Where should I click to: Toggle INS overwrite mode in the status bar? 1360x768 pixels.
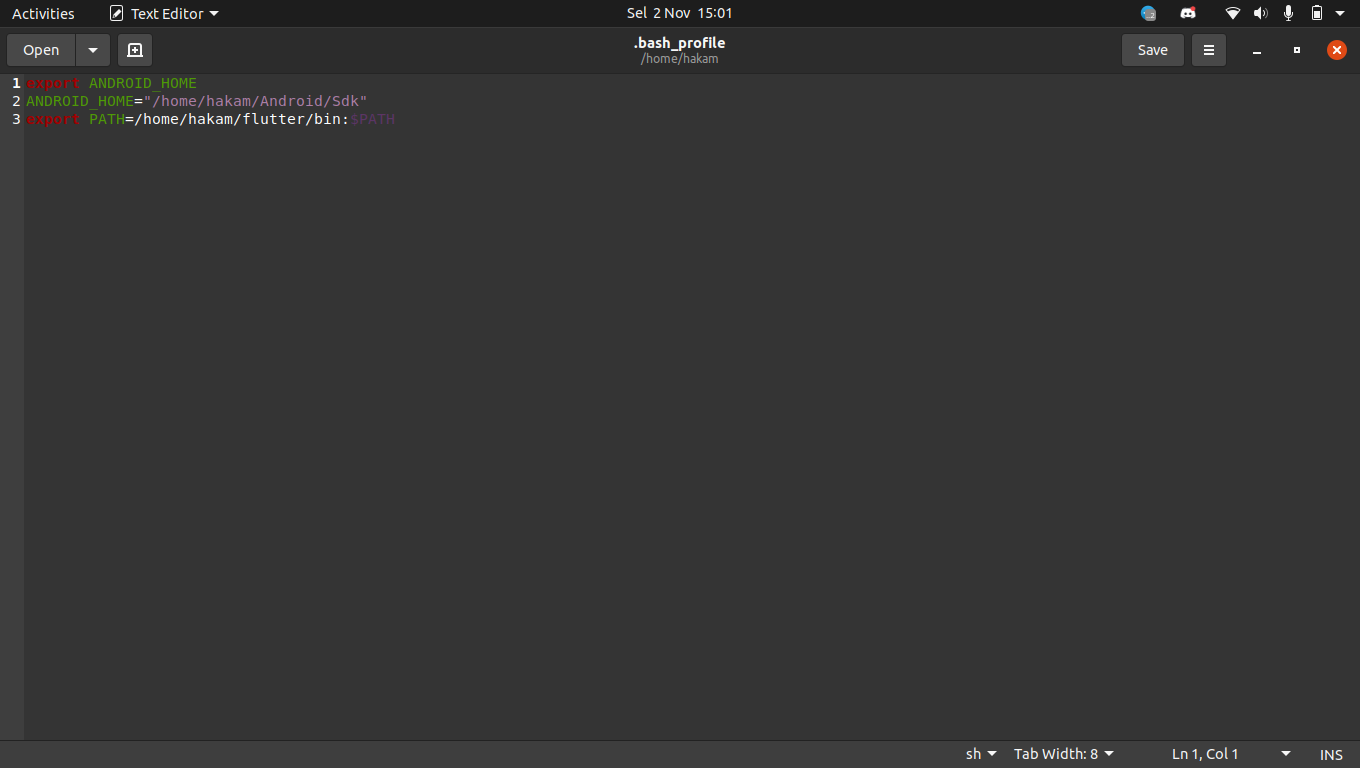point(1330,754)
